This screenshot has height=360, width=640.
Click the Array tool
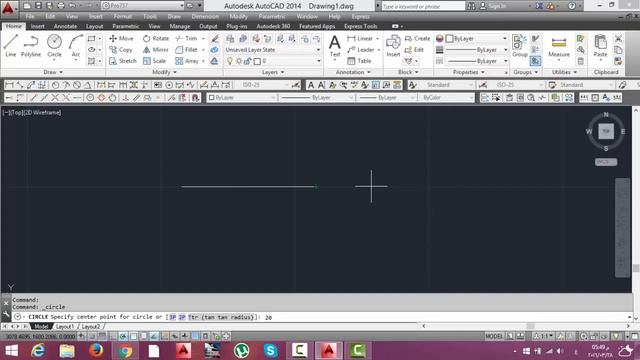187,61
